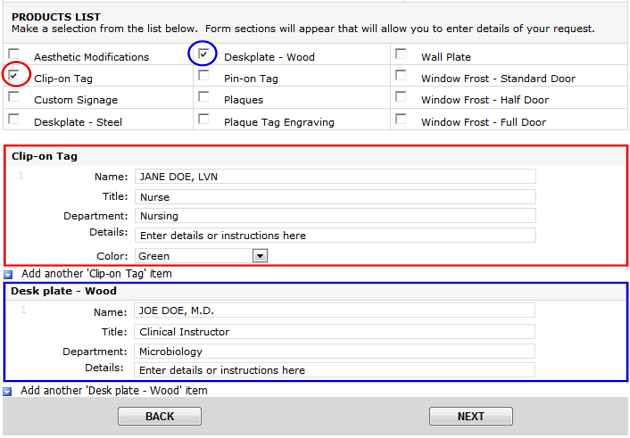
Task: Tick the Plaque Tag Engraving checkbox
Action: pos(204,119)
